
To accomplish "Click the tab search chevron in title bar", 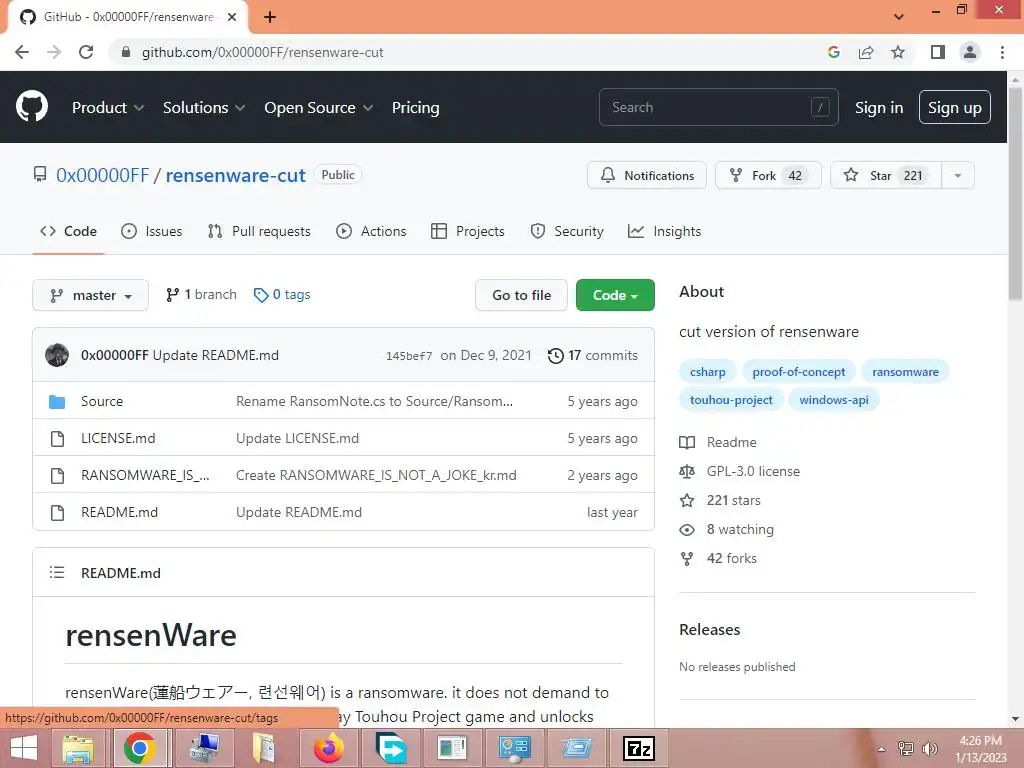I will click(899, 17).
